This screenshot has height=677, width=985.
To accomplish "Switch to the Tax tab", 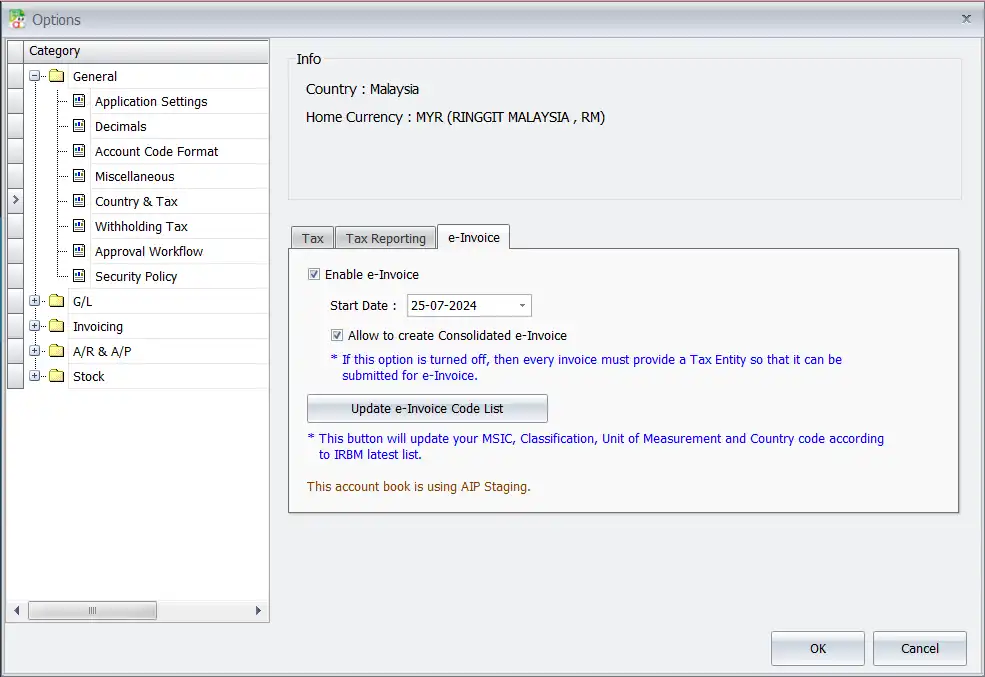I will coord(311,238).
